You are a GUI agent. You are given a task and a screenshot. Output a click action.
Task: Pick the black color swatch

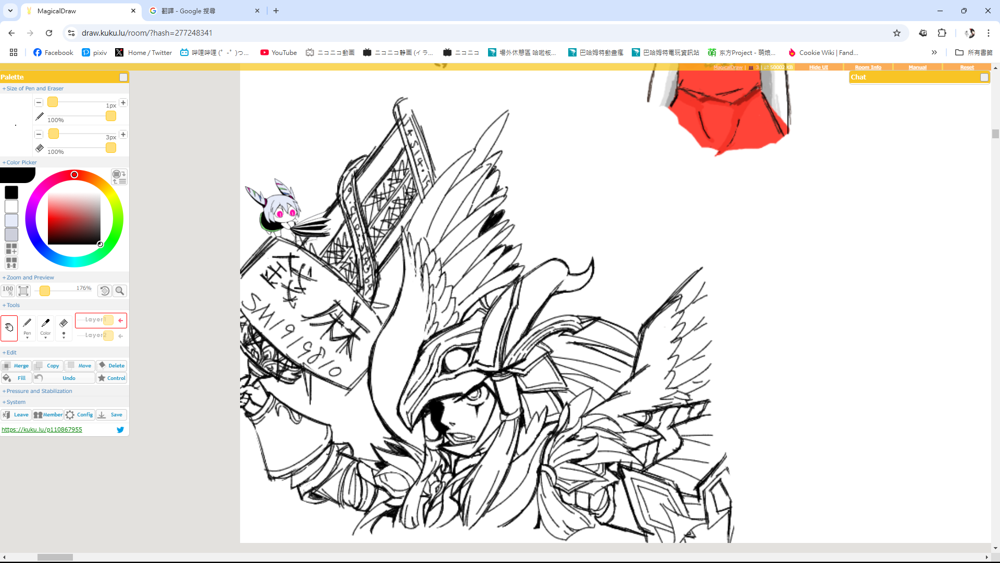coord(11,193)
